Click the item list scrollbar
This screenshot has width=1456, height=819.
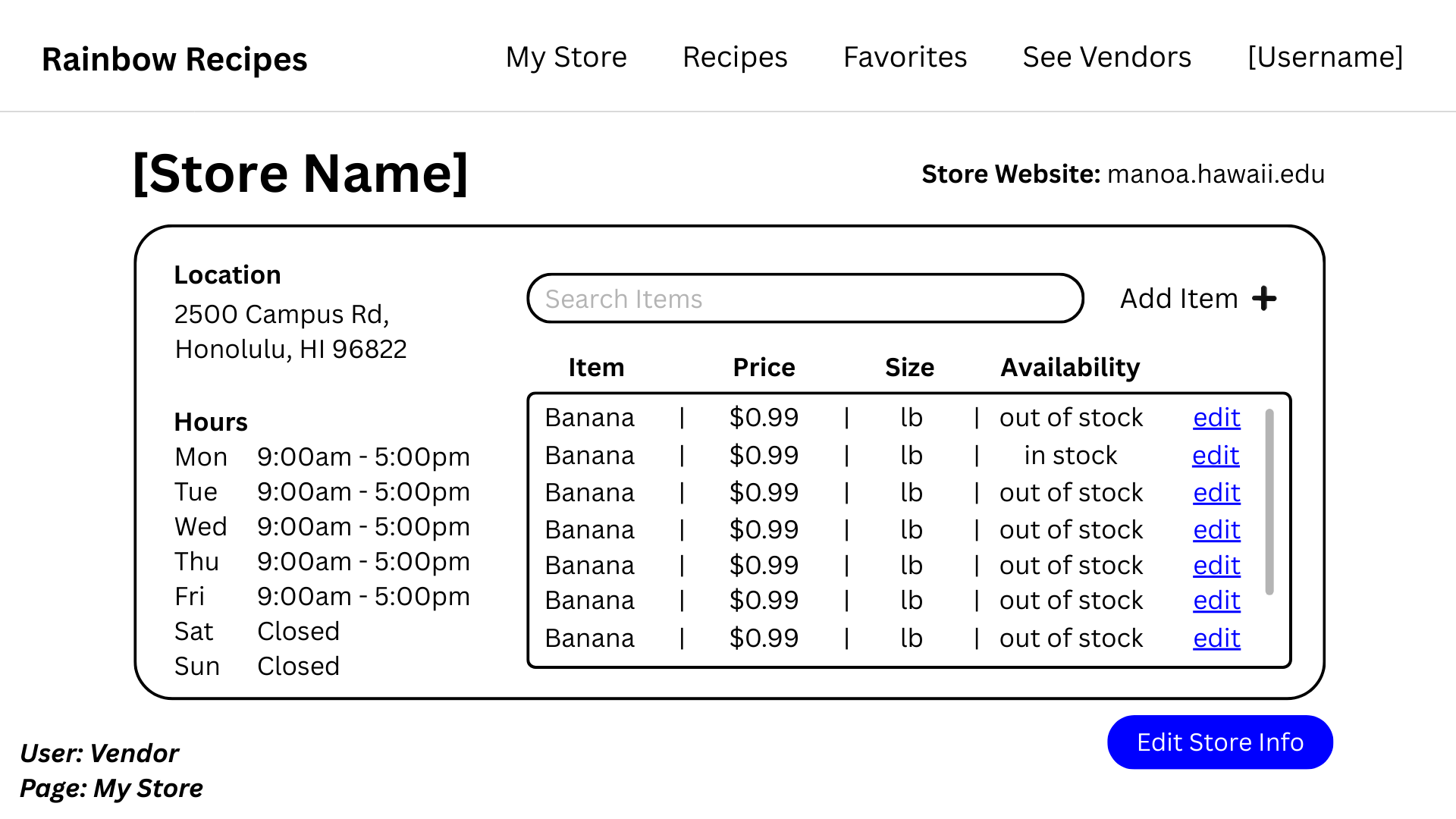point(1269,502)
